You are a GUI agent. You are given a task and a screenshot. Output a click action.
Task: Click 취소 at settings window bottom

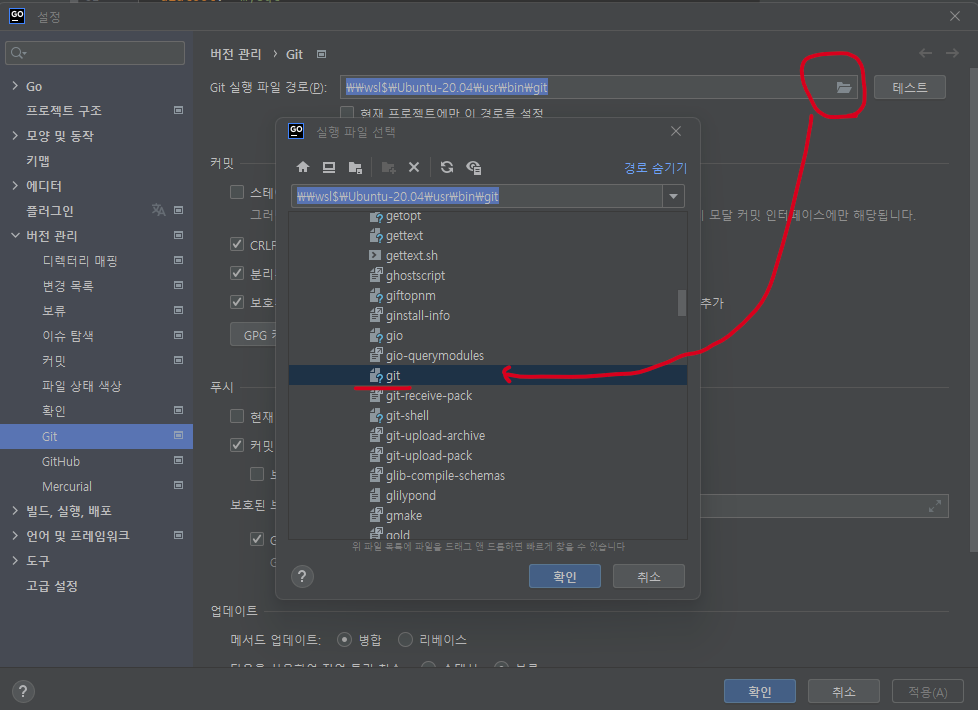pyautogui.click(x=843, y=691)
